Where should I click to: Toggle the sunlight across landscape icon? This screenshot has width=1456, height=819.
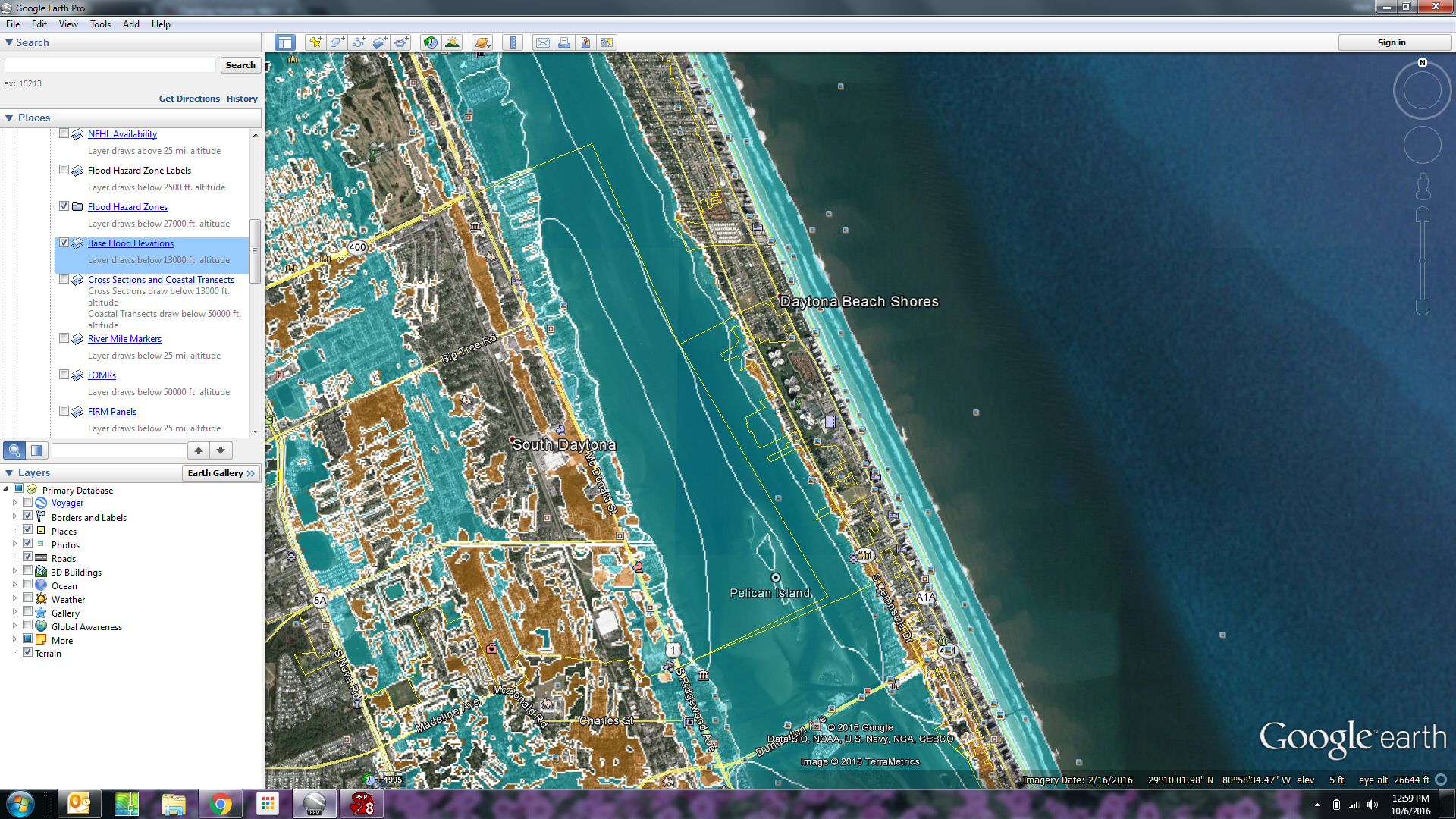click(x=452, y=42)
